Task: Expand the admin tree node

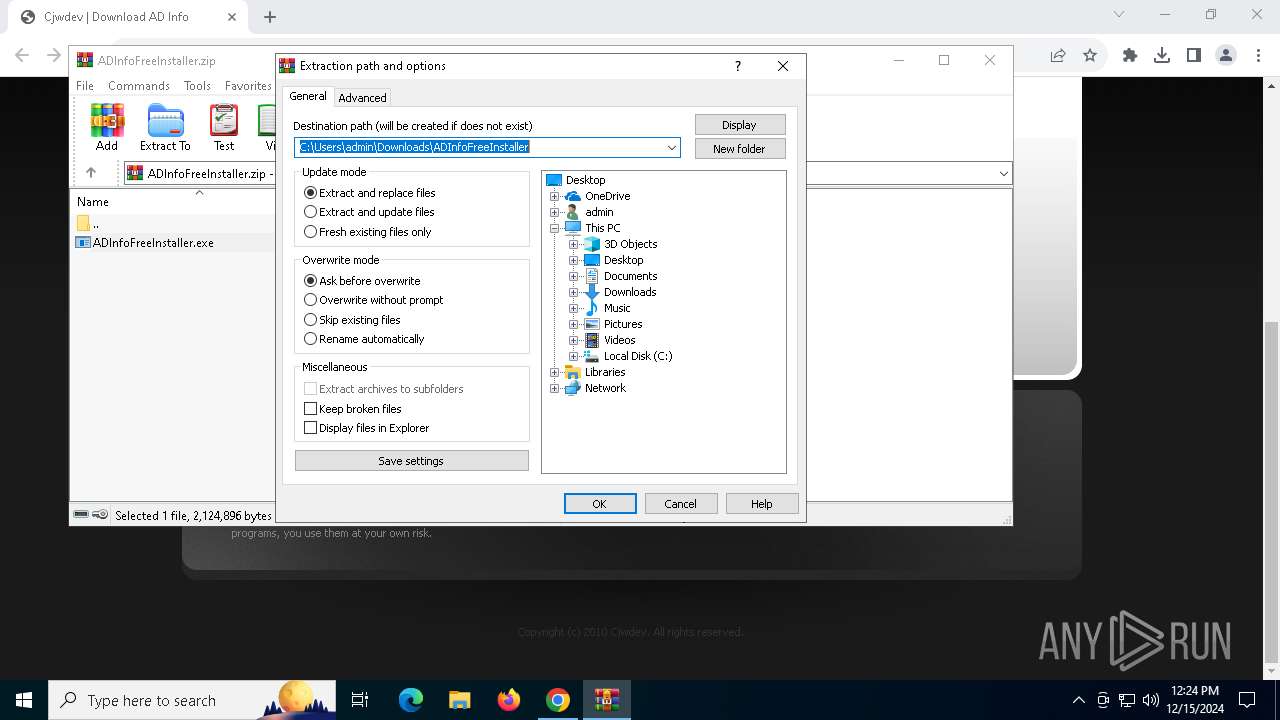Action: tap(555, 212)
